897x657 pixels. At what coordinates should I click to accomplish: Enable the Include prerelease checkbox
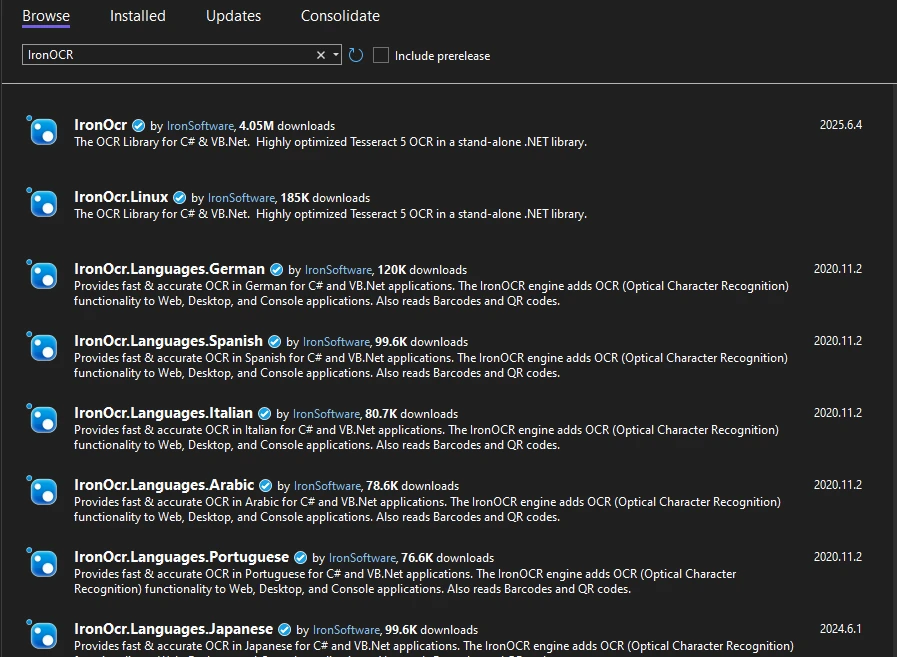point(381,55)
